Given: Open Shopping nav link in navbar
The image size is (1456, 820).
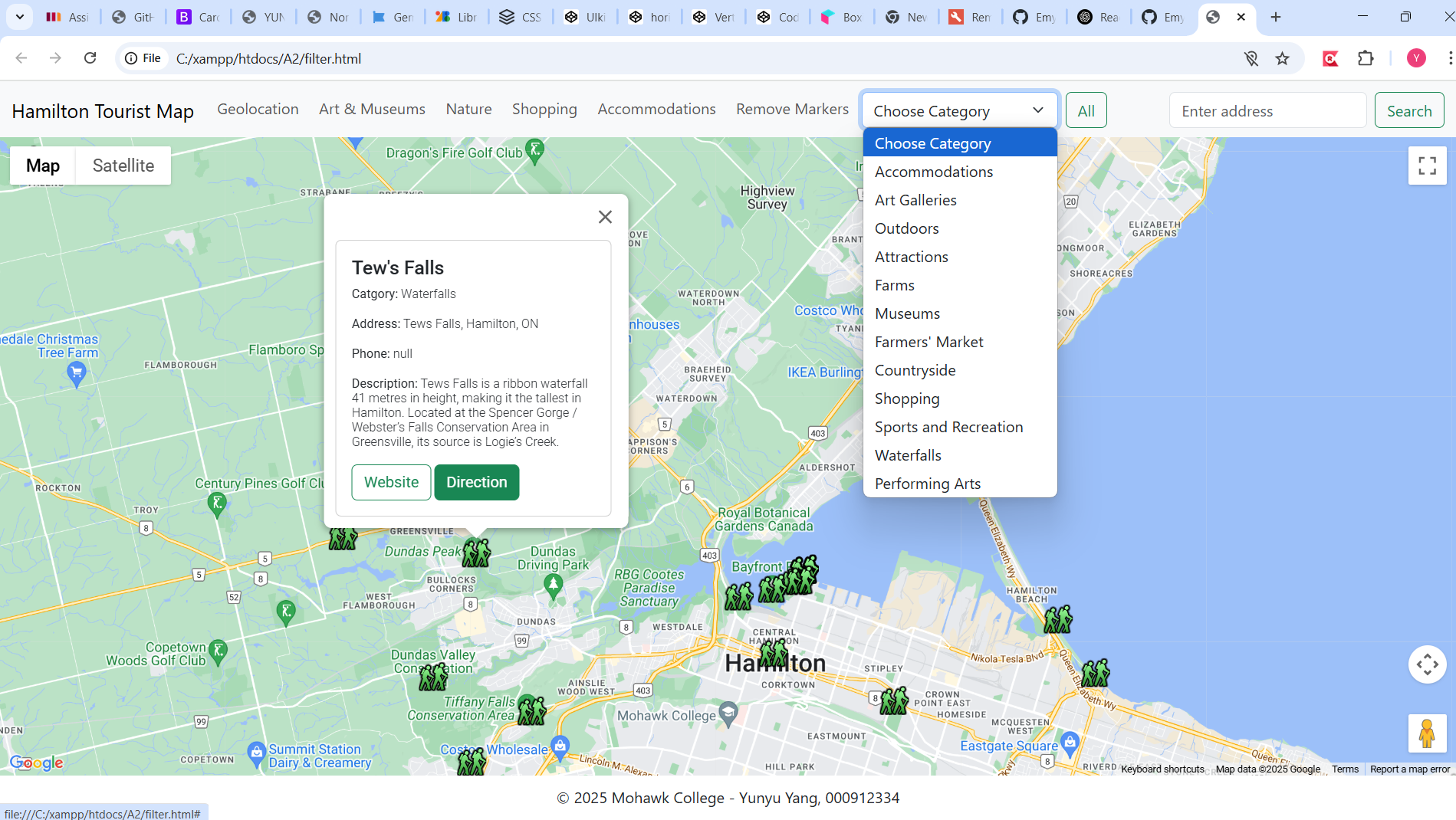Looking at the screenshot, I should 544,109.
